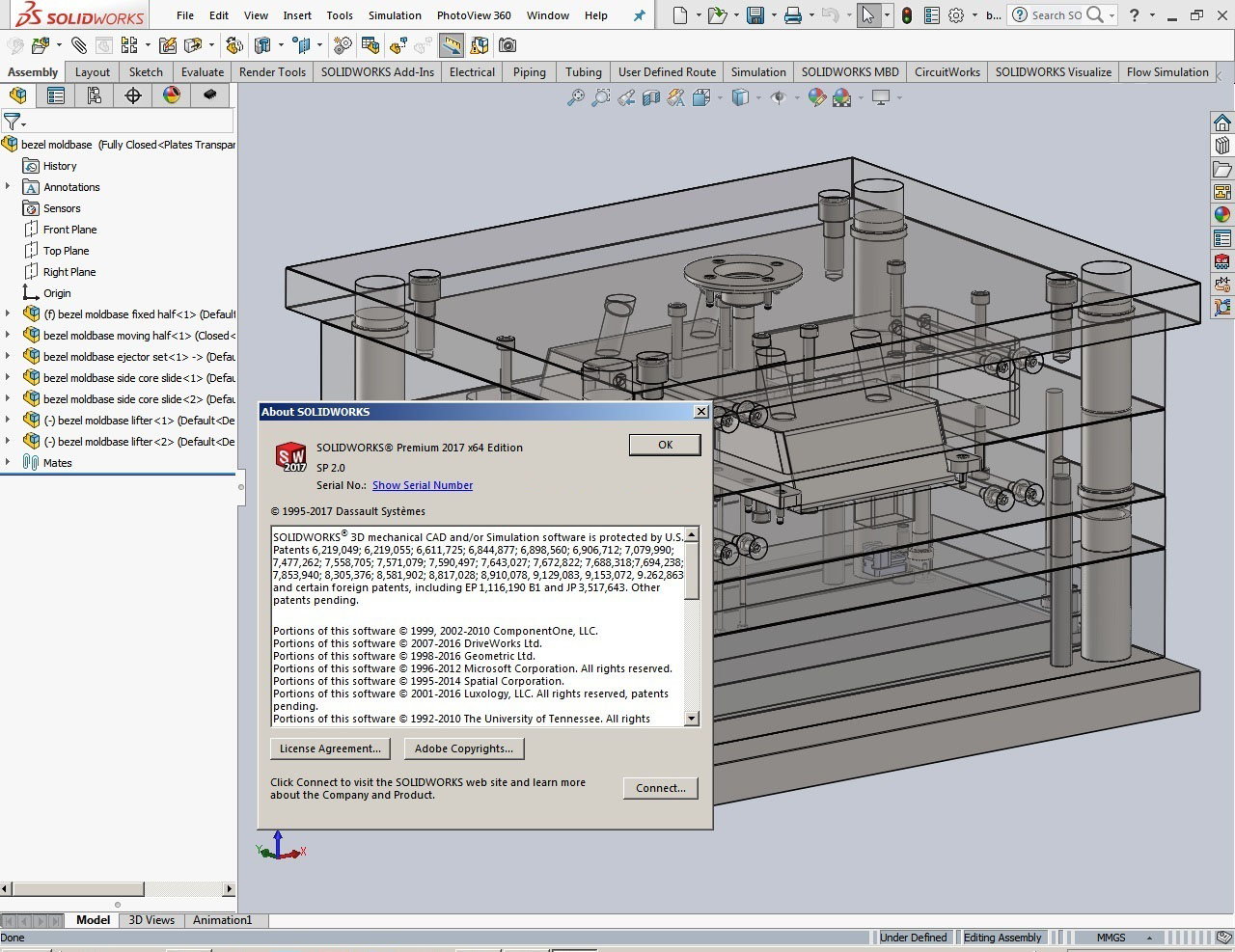Click the New document icon
The image size is (1235, 952).
click(x=680, y=15)
